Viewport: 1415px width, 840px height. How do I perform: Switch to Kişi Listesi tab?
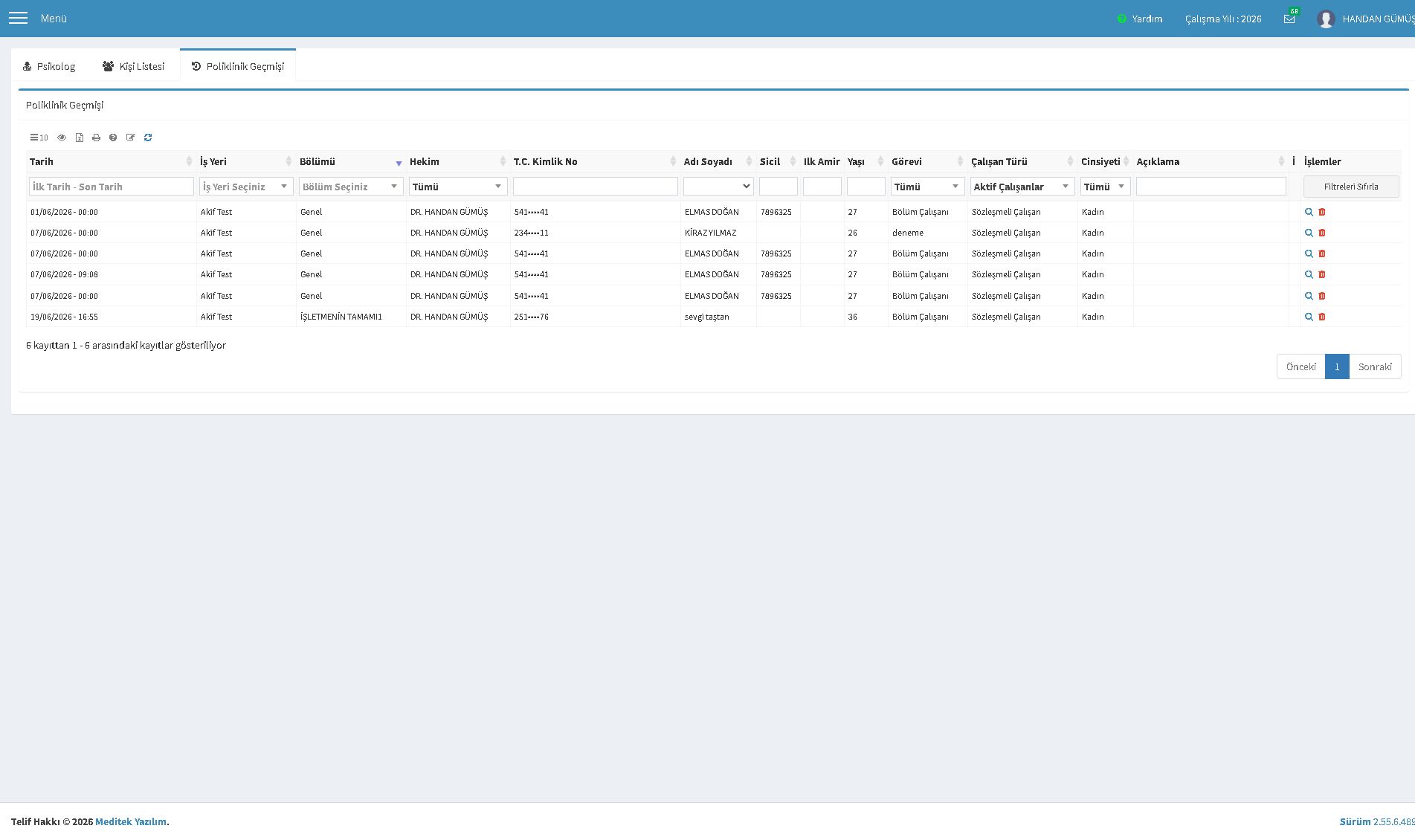pyautogui.click(x=134, y=66)
